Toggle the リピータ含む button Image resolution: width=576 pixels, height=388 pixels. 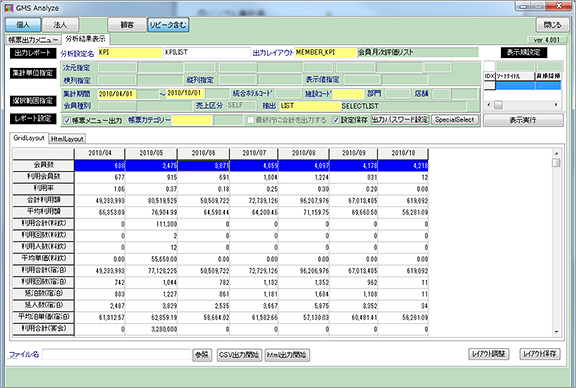click(168, 25)
